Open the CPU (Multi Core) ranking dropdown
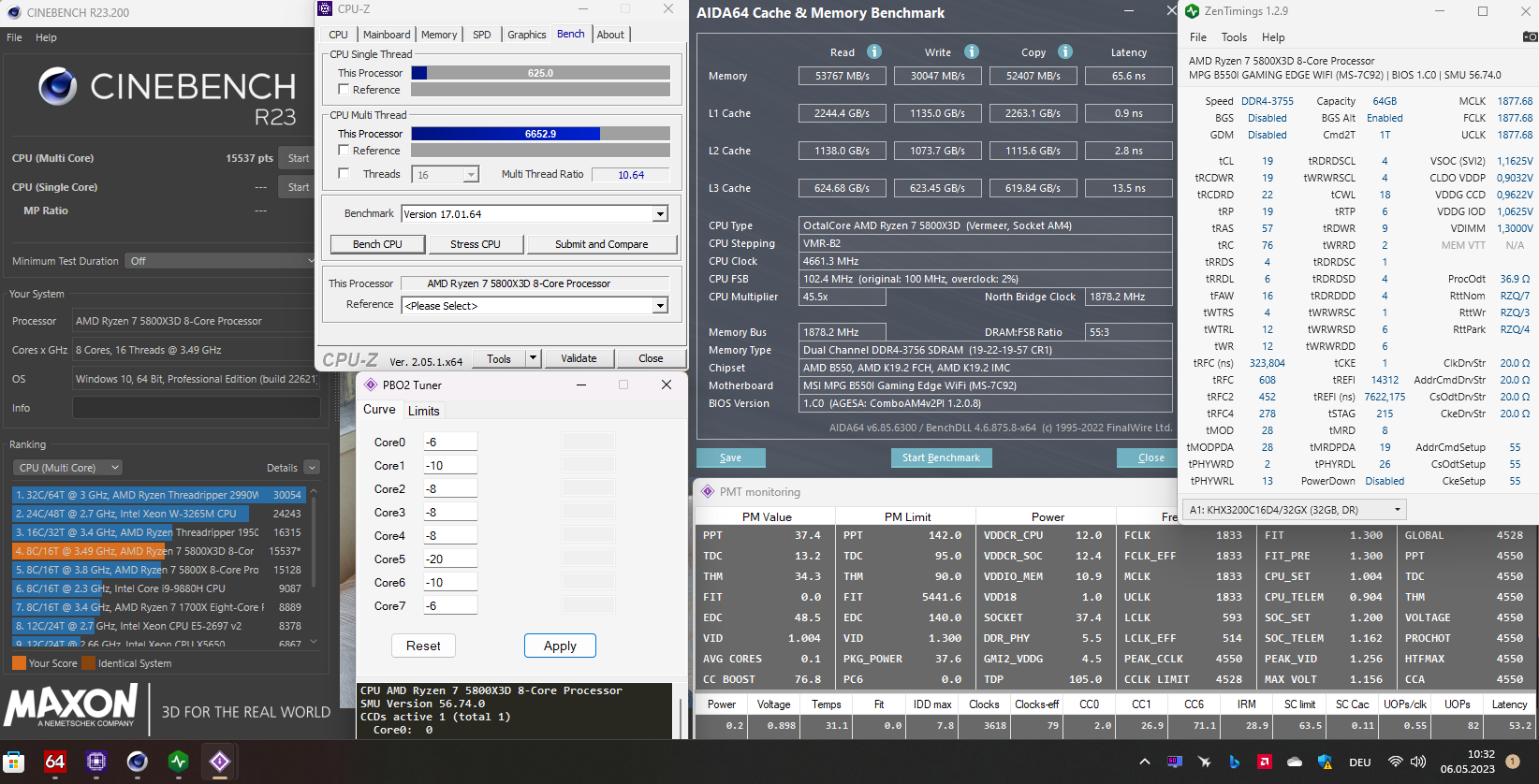This screenshot has width=1539, height=784. [x=68, y=468]
